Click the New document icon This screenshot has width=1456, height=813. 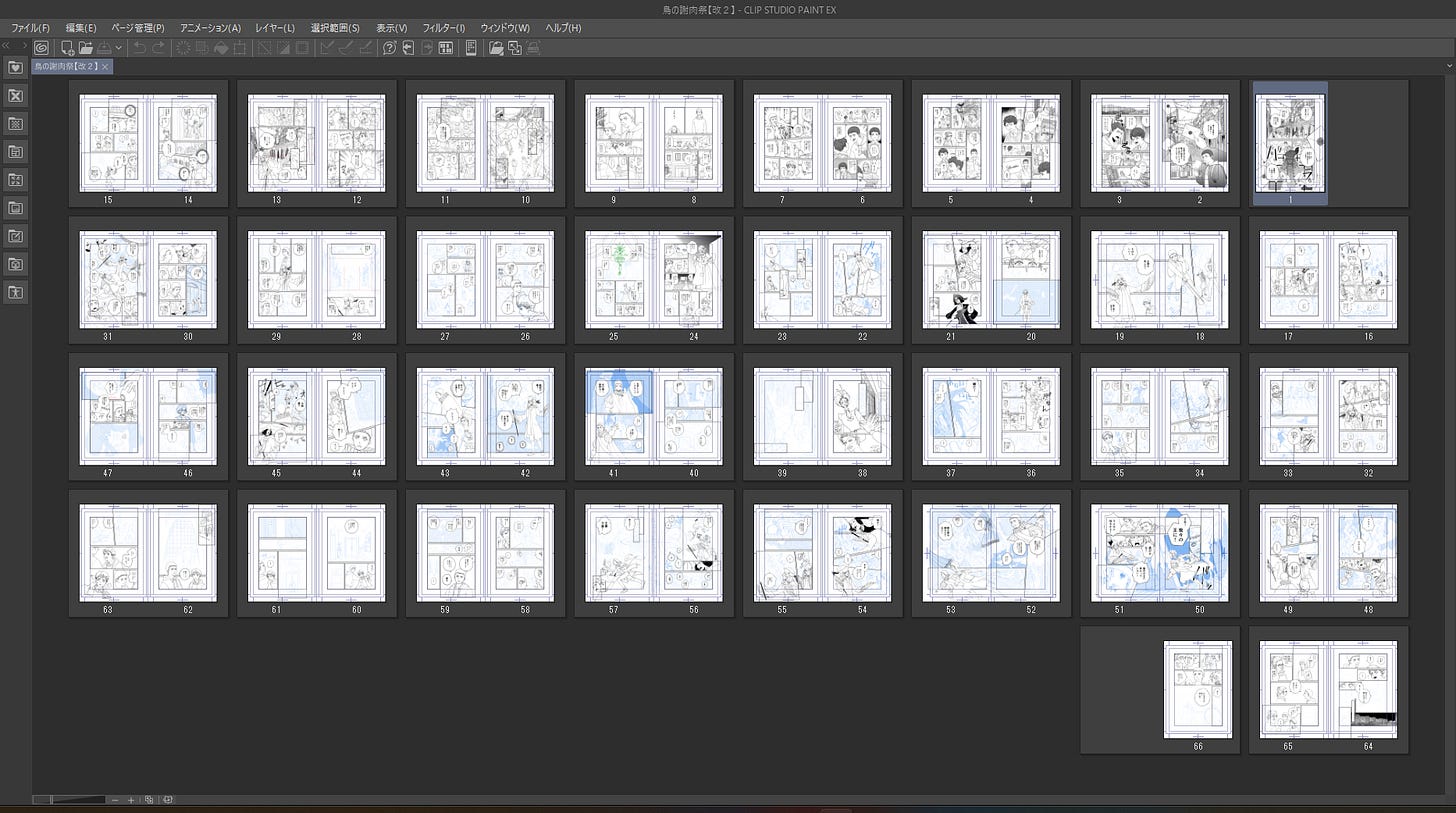pyautogui.click(x=67, y=47)
